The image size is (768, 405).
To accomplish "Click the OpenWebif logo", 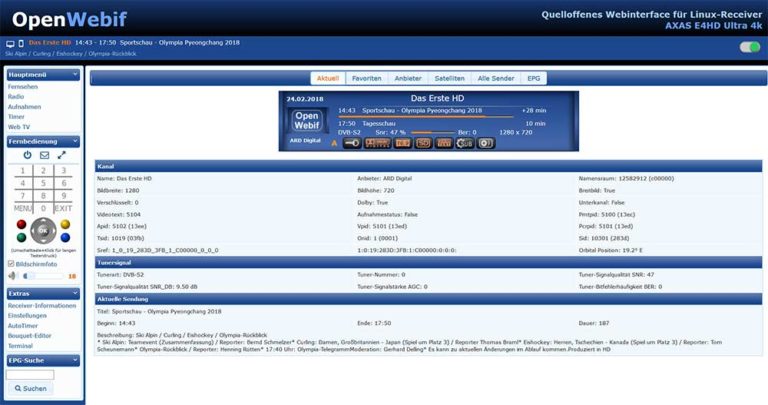I will pyautogui.click(x=69, y=20).
